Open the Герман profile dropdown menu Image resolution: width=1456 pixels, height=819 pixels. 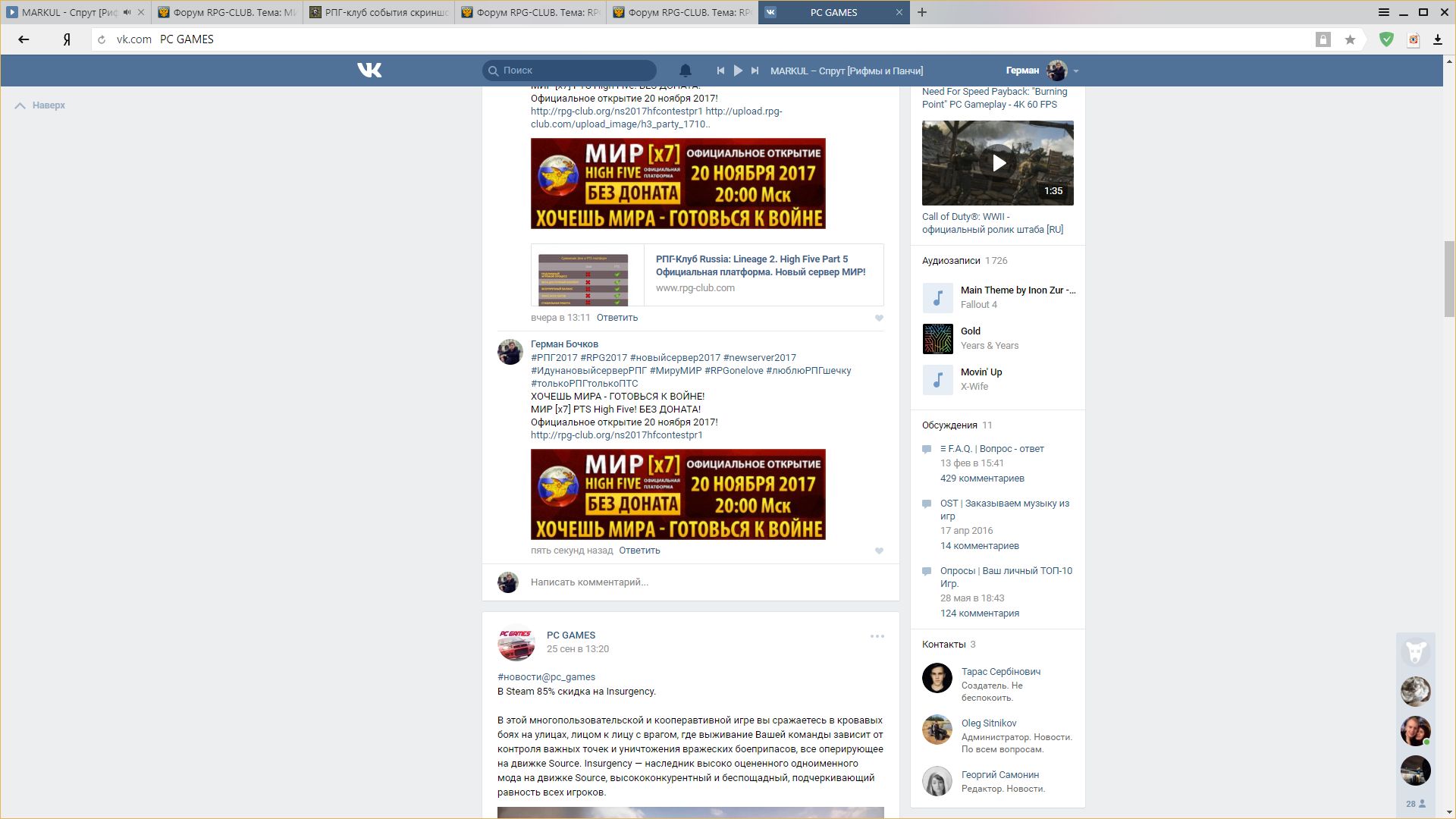click(x=1075, y=71)
